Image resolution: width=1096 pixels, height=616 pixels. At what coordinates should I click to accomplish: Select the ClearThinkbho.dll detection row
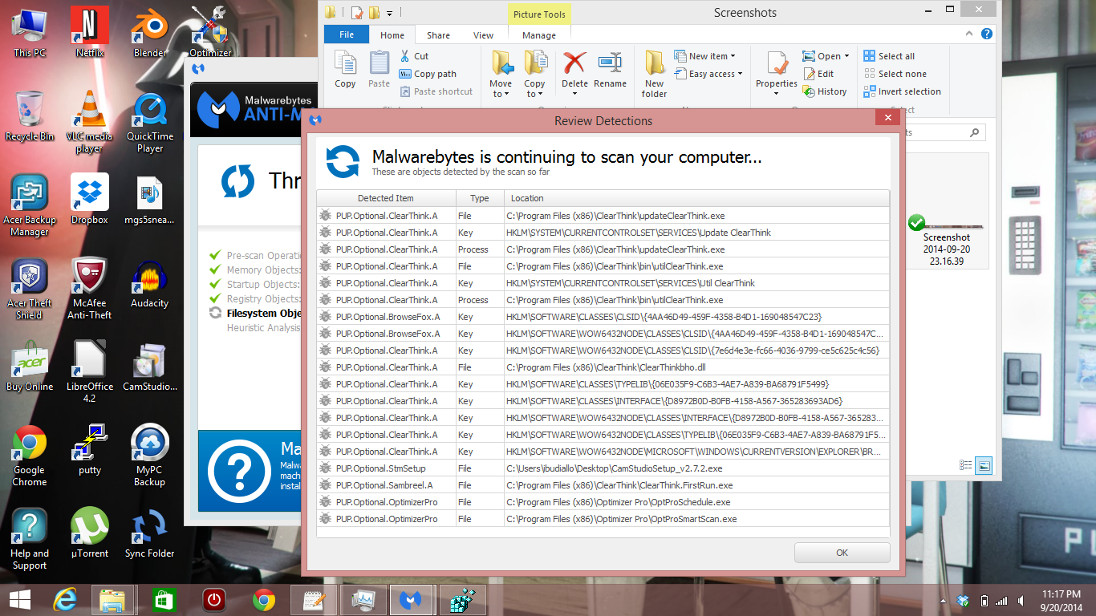(603, 367)
